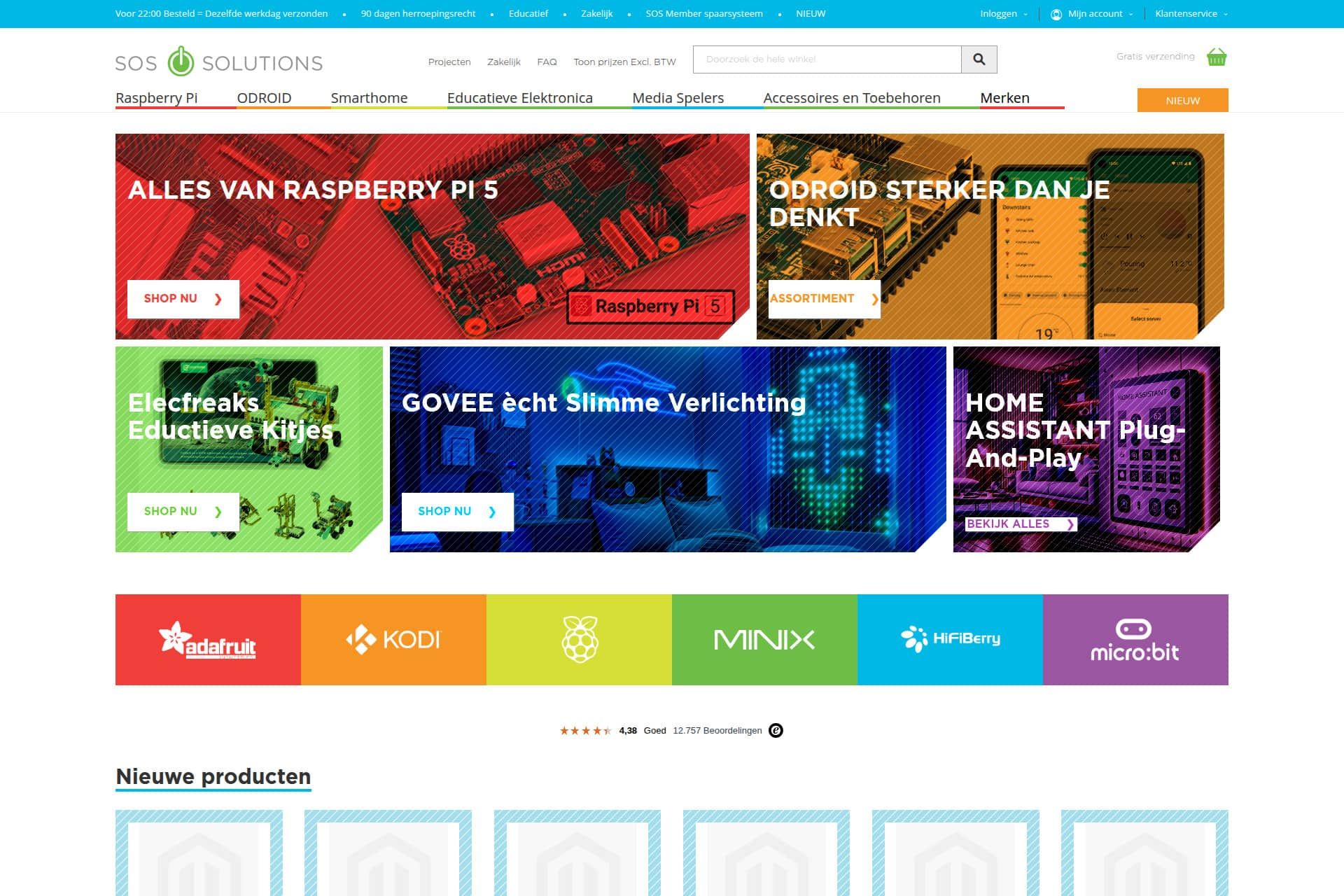Click the HOME ASSISTANT Plug-And-Play heading

click(1075, 430)
